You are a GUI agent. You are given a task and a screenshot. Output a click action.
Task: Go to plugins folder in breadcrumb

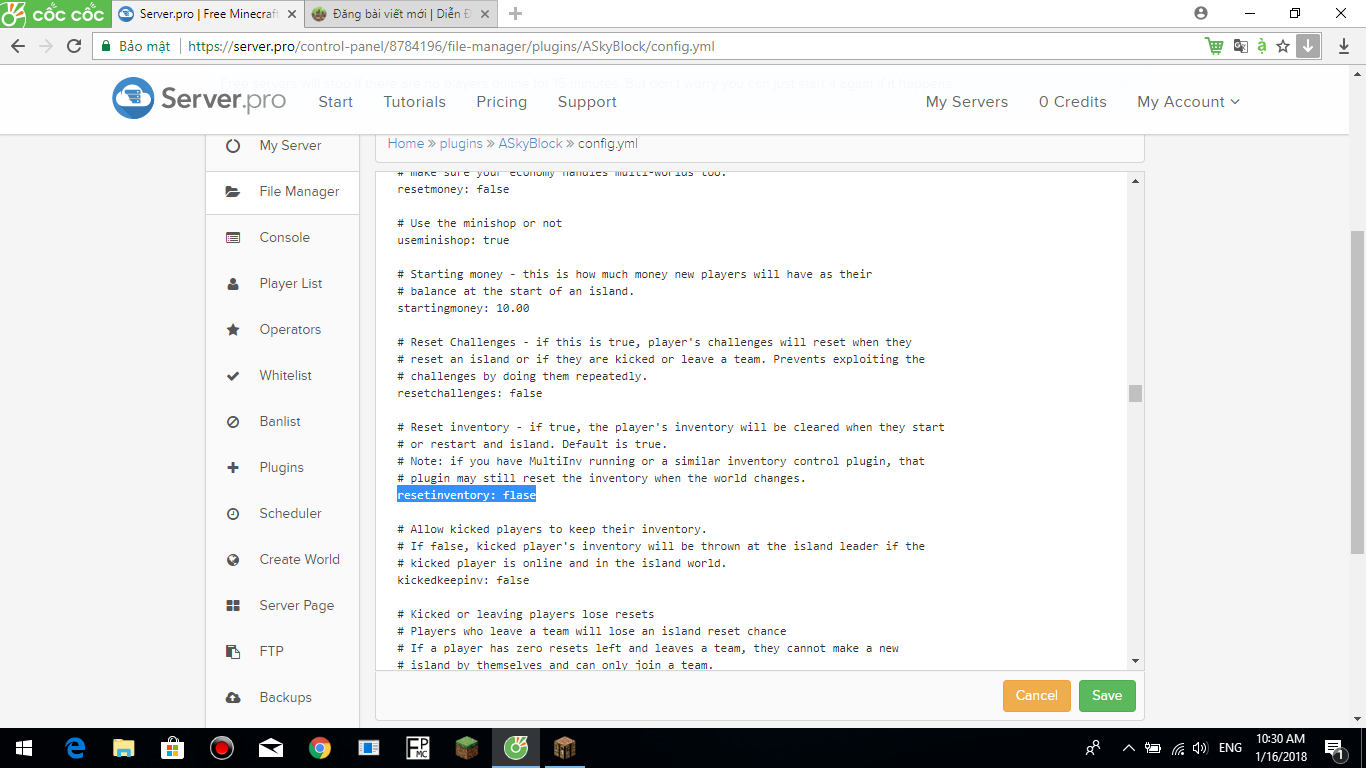pos(461,143)
